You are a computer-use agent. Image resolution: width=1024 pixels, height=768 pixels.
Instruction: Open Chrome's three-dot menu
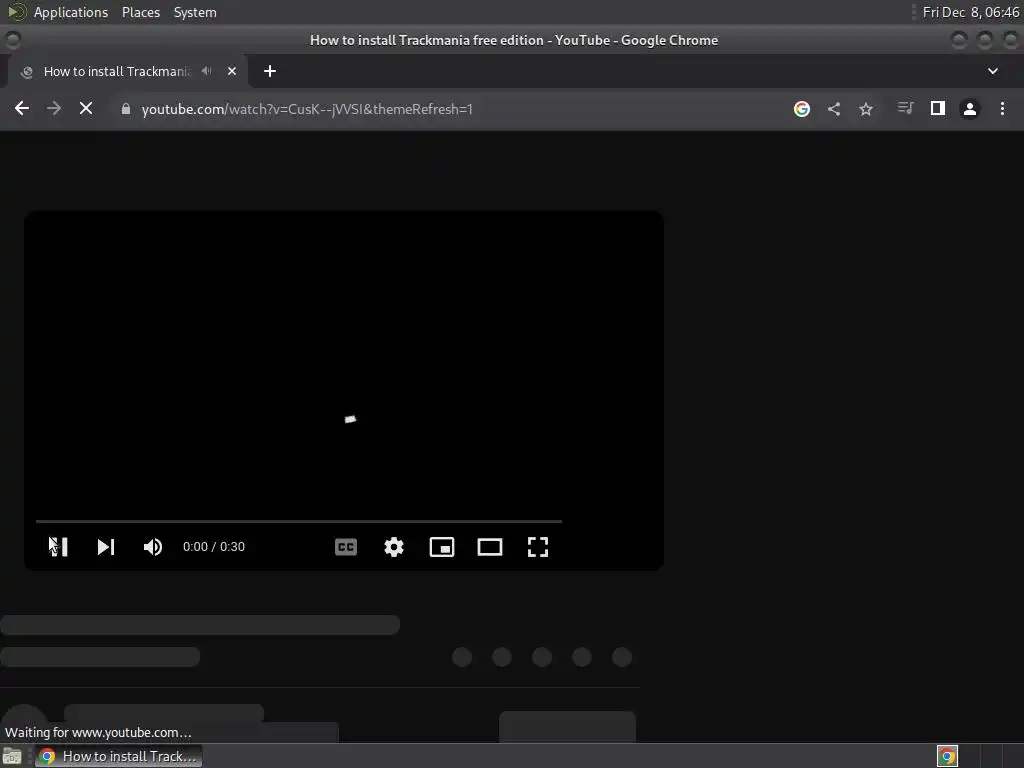click(1002, 108)
